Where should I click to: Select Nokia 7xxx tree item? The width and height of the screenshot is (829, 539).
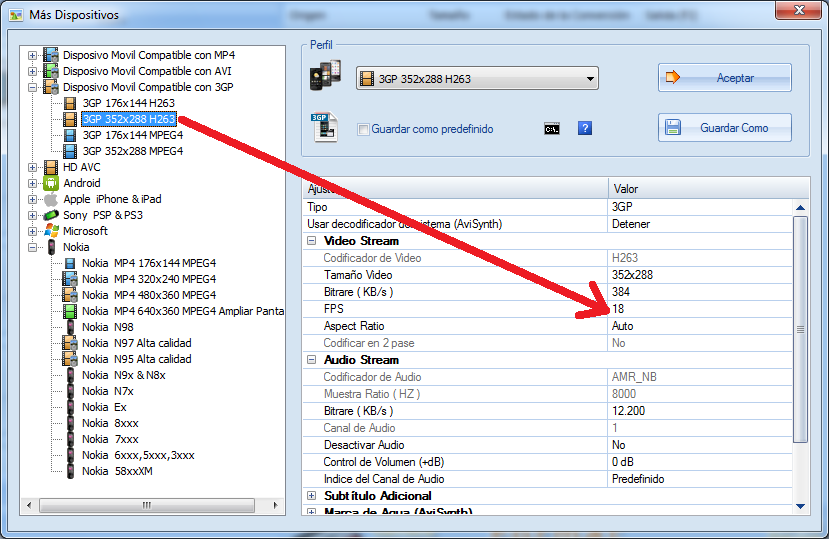pos(110,439)
